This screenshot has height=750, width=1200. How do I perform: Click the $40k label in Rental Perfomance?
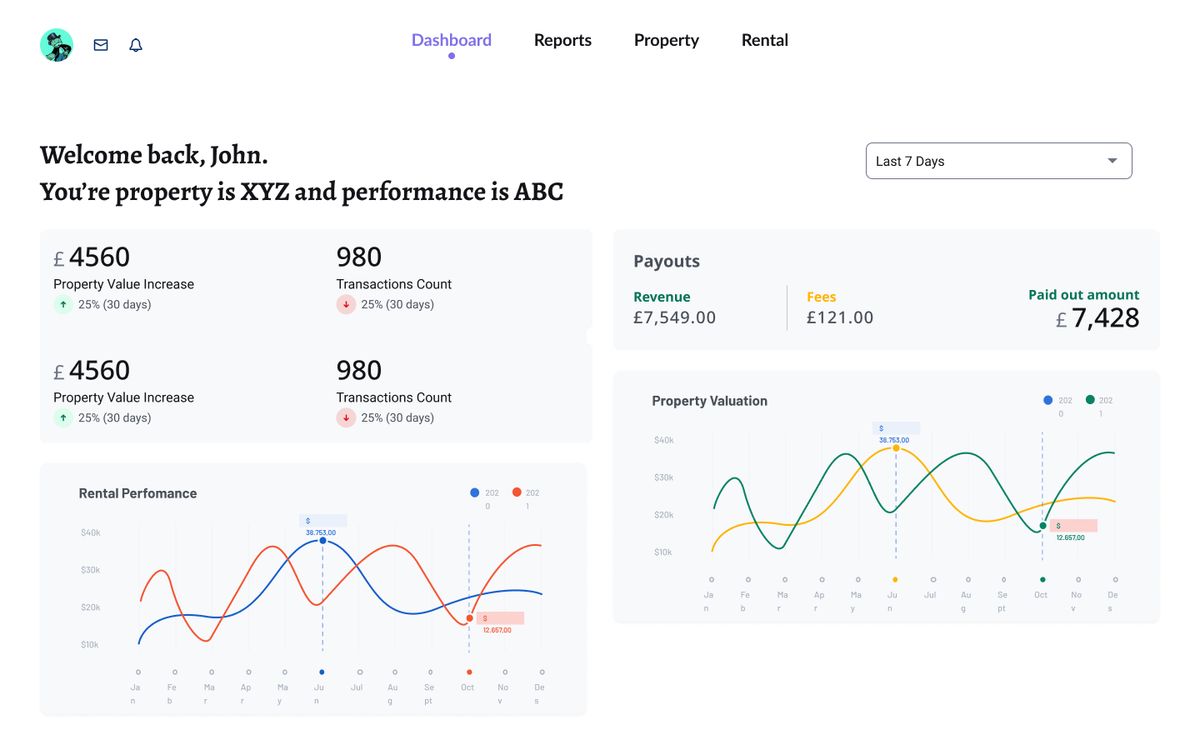tap(90, 533)
